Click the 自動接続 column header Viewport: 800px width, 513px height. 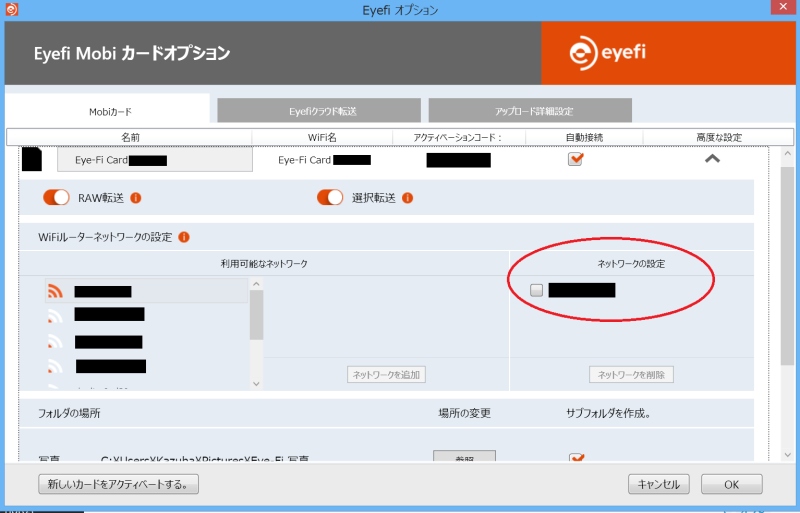point(584,137)
